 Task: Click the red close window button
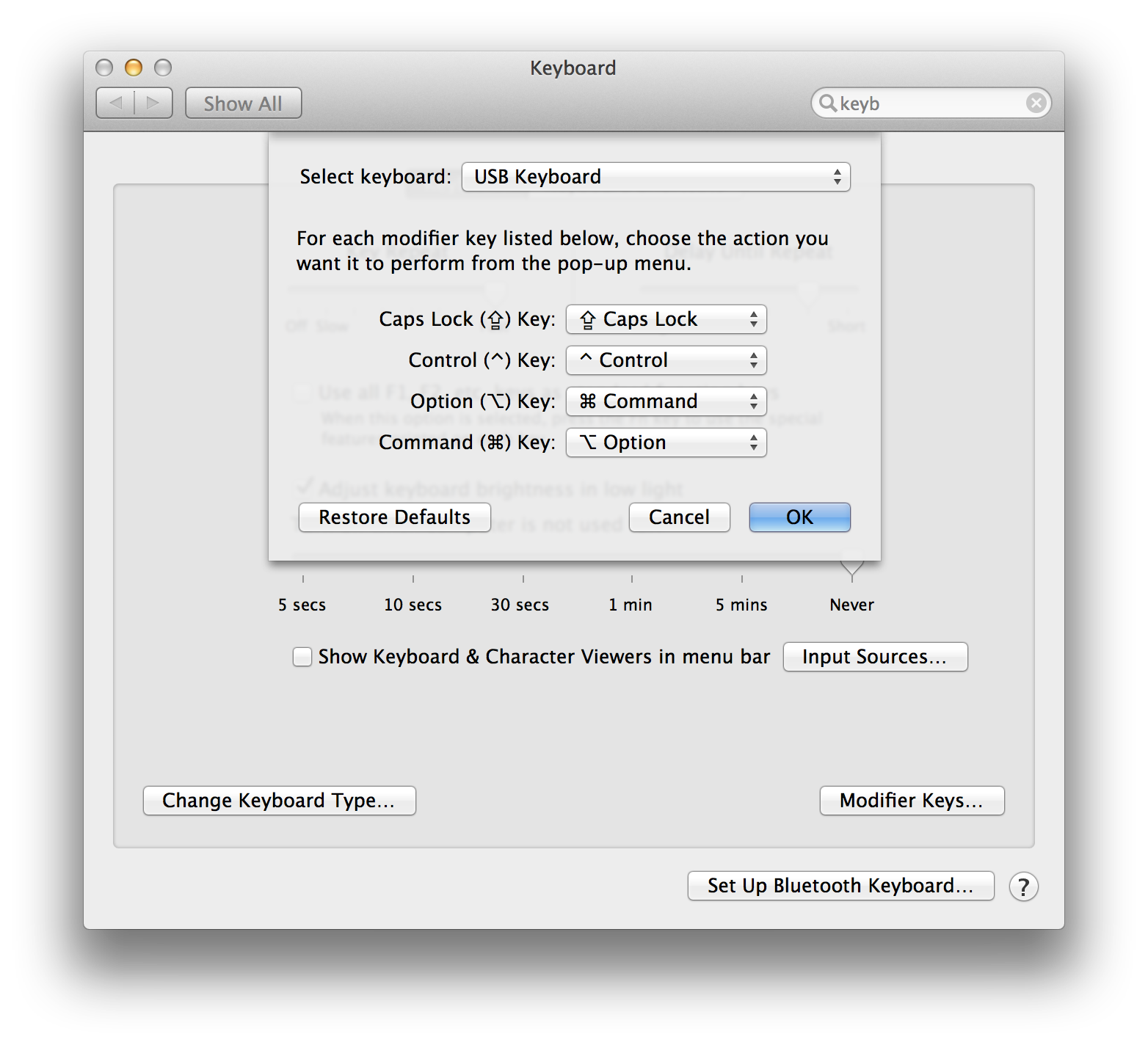click(104, 68)
